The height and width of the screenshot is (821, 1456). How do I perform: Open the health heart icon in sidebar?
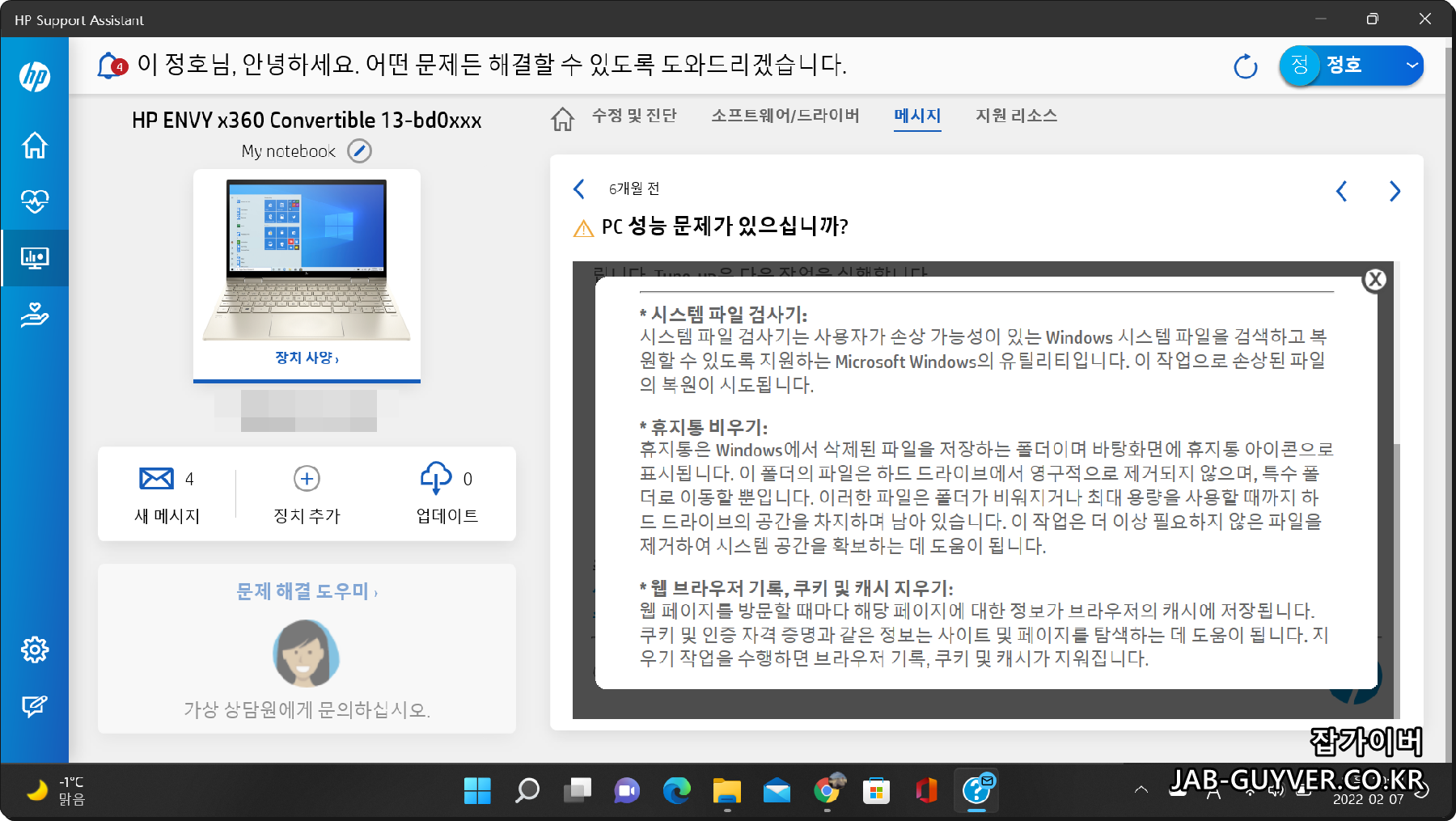(35, 201)
